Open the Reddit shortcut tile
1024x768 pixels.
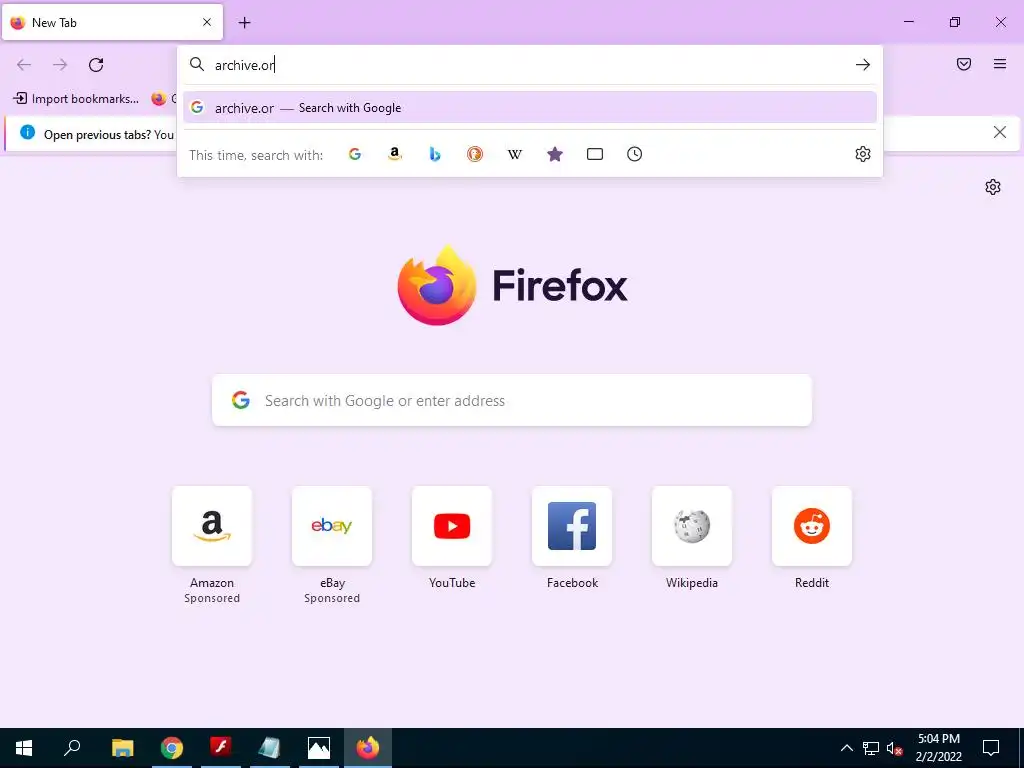tap(812, 526)
